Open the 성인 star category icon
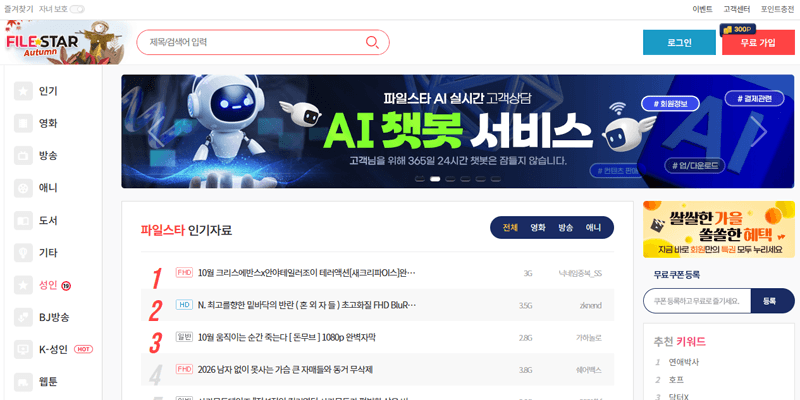The height and width of the screenshot is (400, 800). pos(23,286)
